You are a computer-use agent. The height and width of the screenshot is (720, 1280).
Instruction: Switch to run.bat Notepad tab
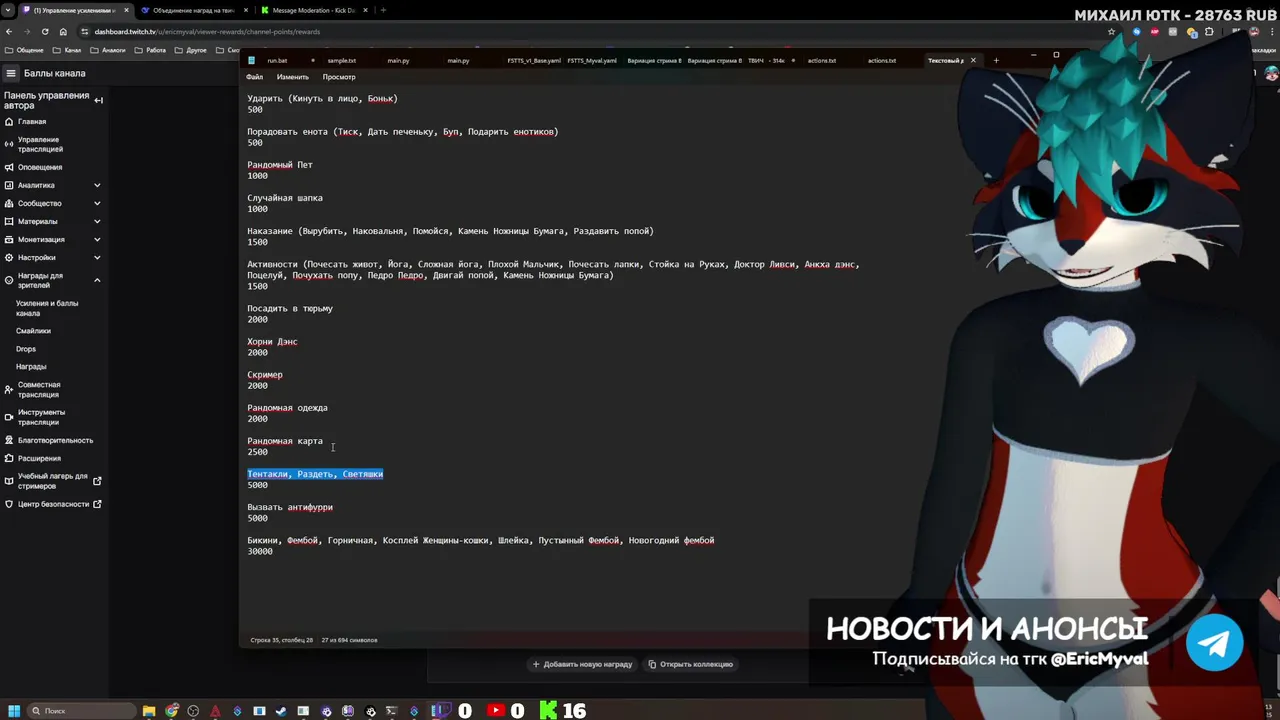point(277,60)
